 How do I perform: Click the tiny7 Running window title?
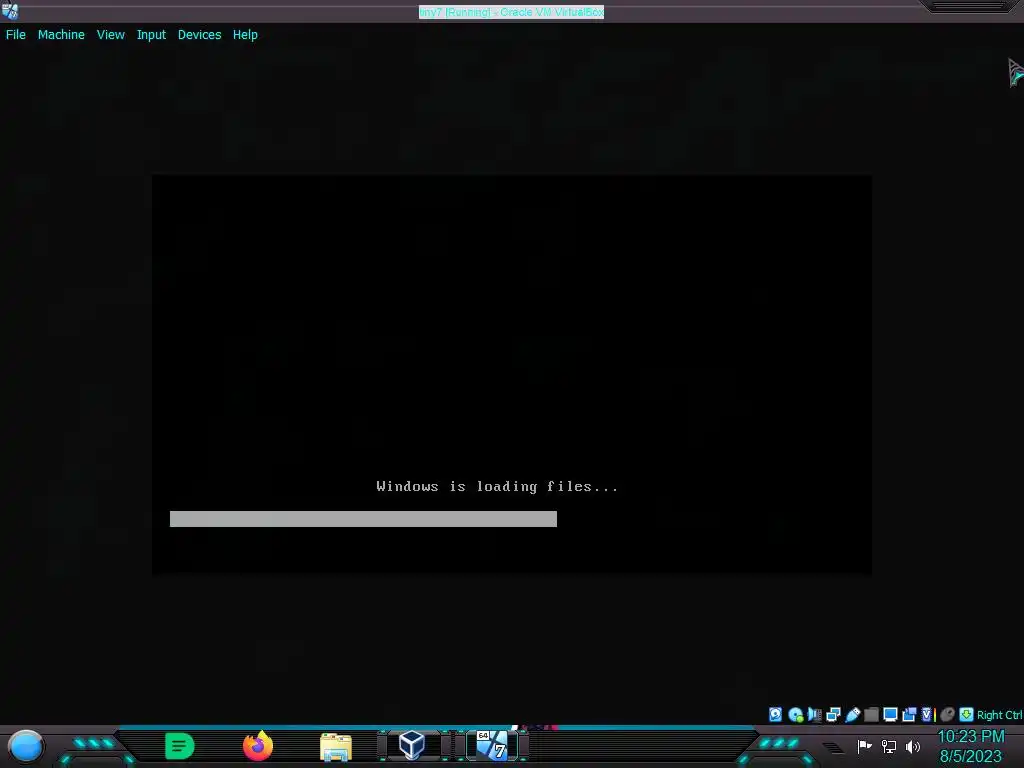[x=511, y=12]
